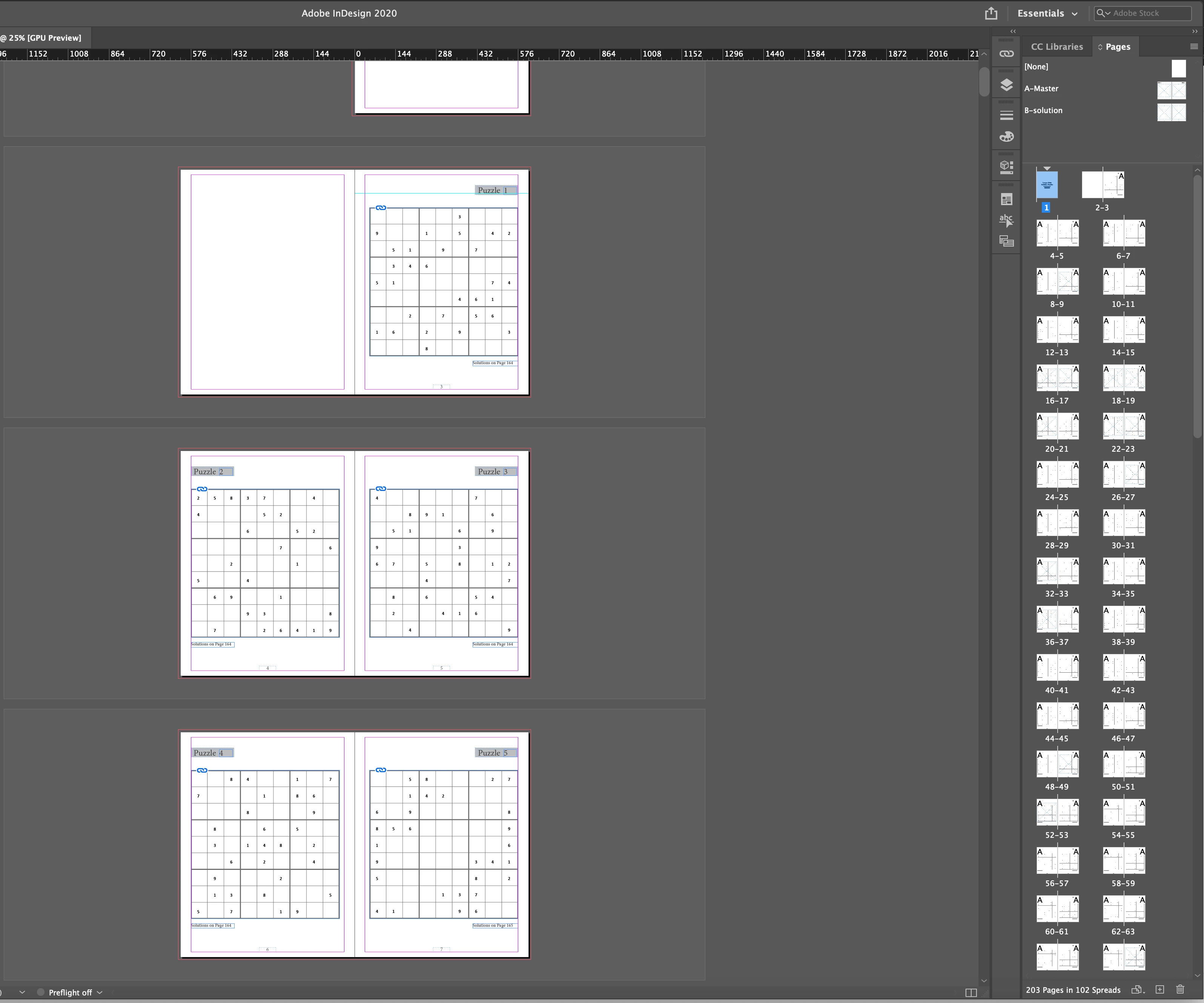This screenshot has width=1204, height=1003.
Task: Select page 1 thumbnail in Pages panel
Action: [x=1046, y=185]
